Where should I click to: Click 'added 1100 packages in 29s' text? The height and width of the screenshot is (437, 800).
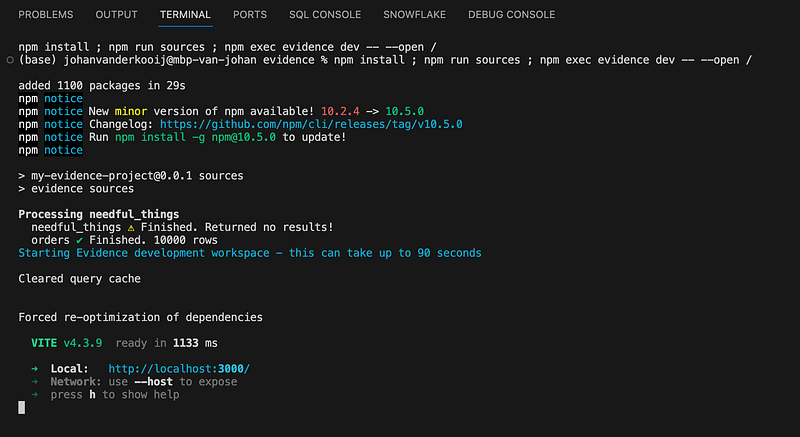point(102,86)
